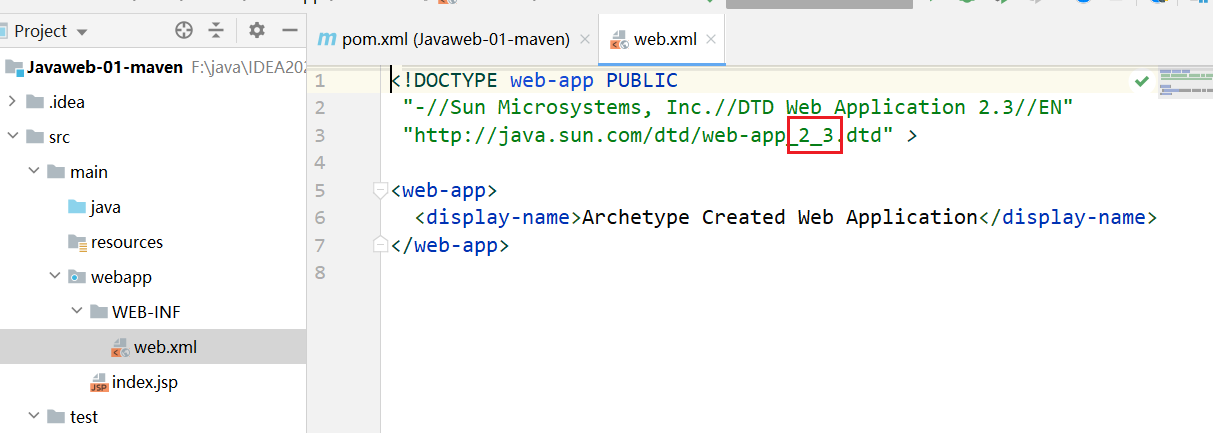This screenshot has width=1213, height=433.
Task: Click the green inspection checkmark in editor
Action: pyautogui.click(x=1141, y=80)
